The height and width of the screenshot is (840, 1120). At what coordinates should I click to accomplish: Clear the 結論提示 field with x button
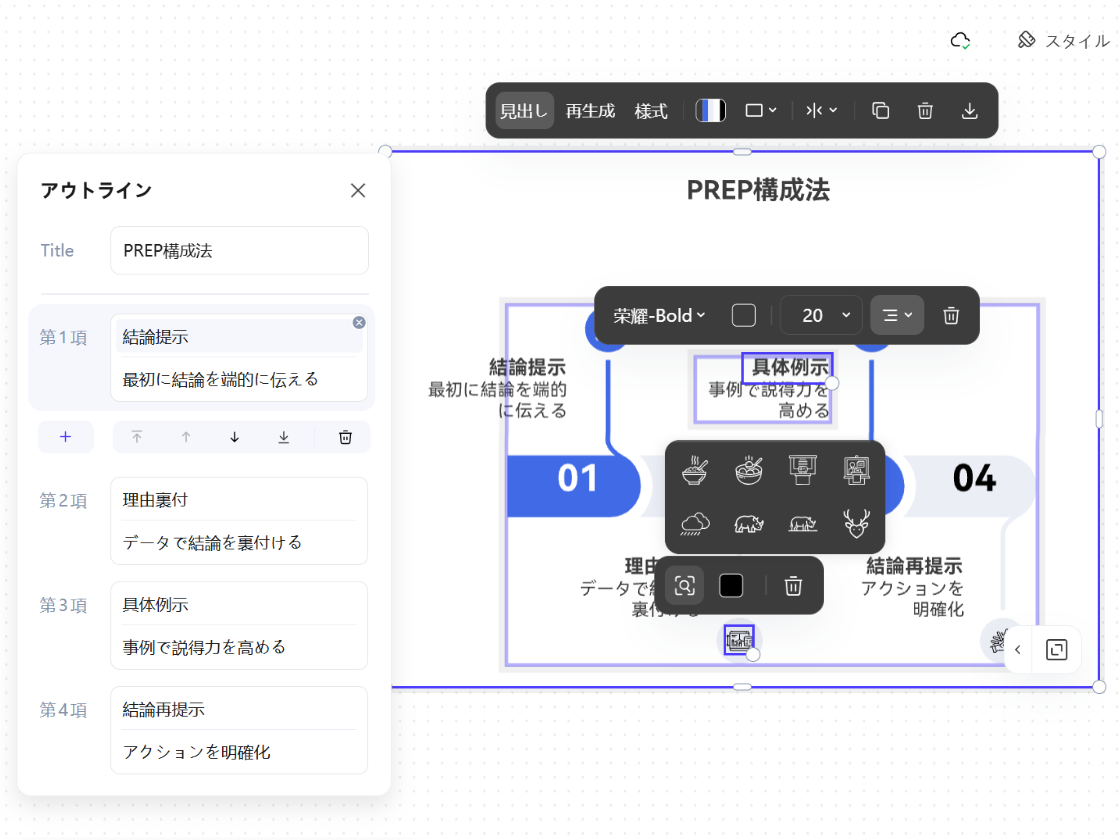(x=359, y=322)
